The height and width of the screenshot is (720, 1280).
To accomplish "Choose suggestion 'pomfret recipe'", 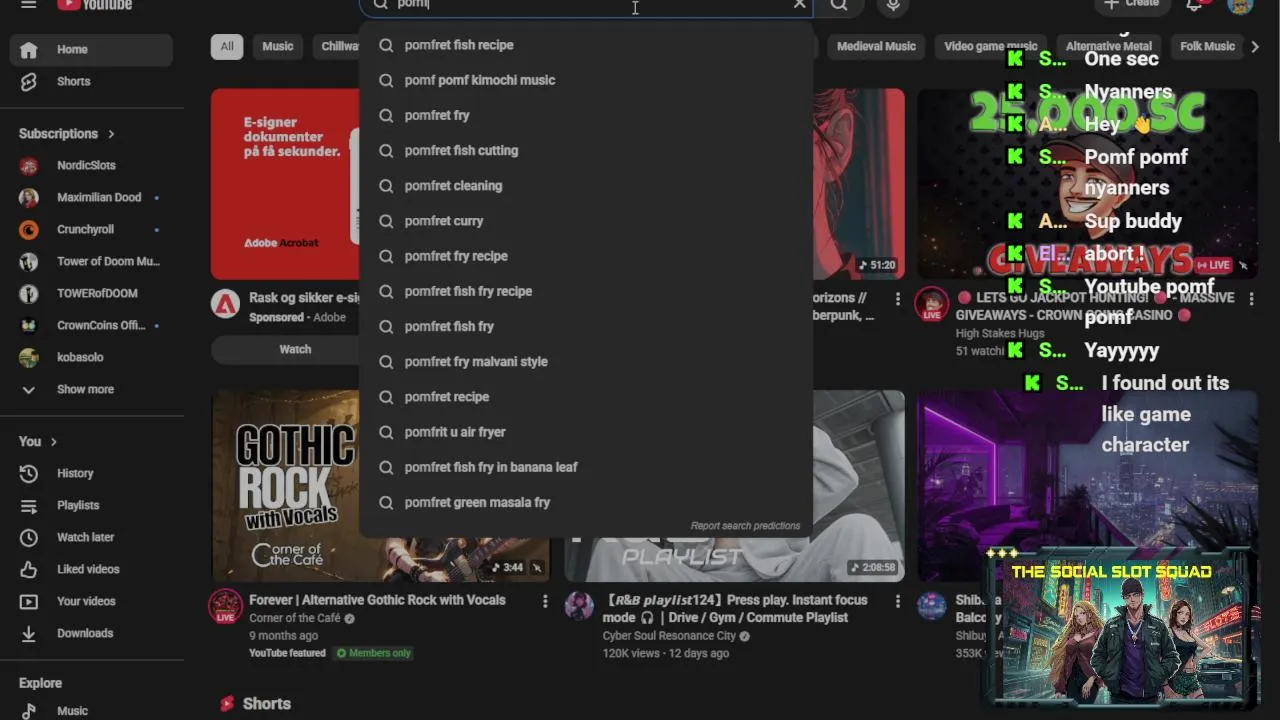I will [586, 397].
